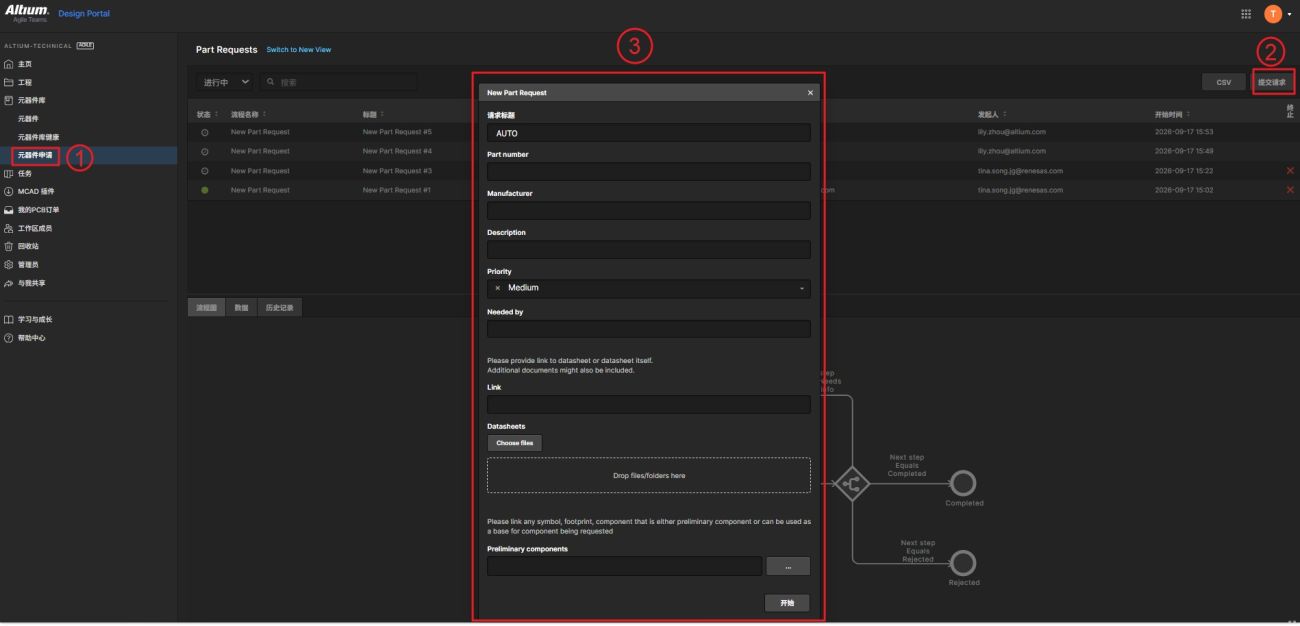Click the CSV export button
This screenshot has height=626, width=1300.
coord(1224,82)
